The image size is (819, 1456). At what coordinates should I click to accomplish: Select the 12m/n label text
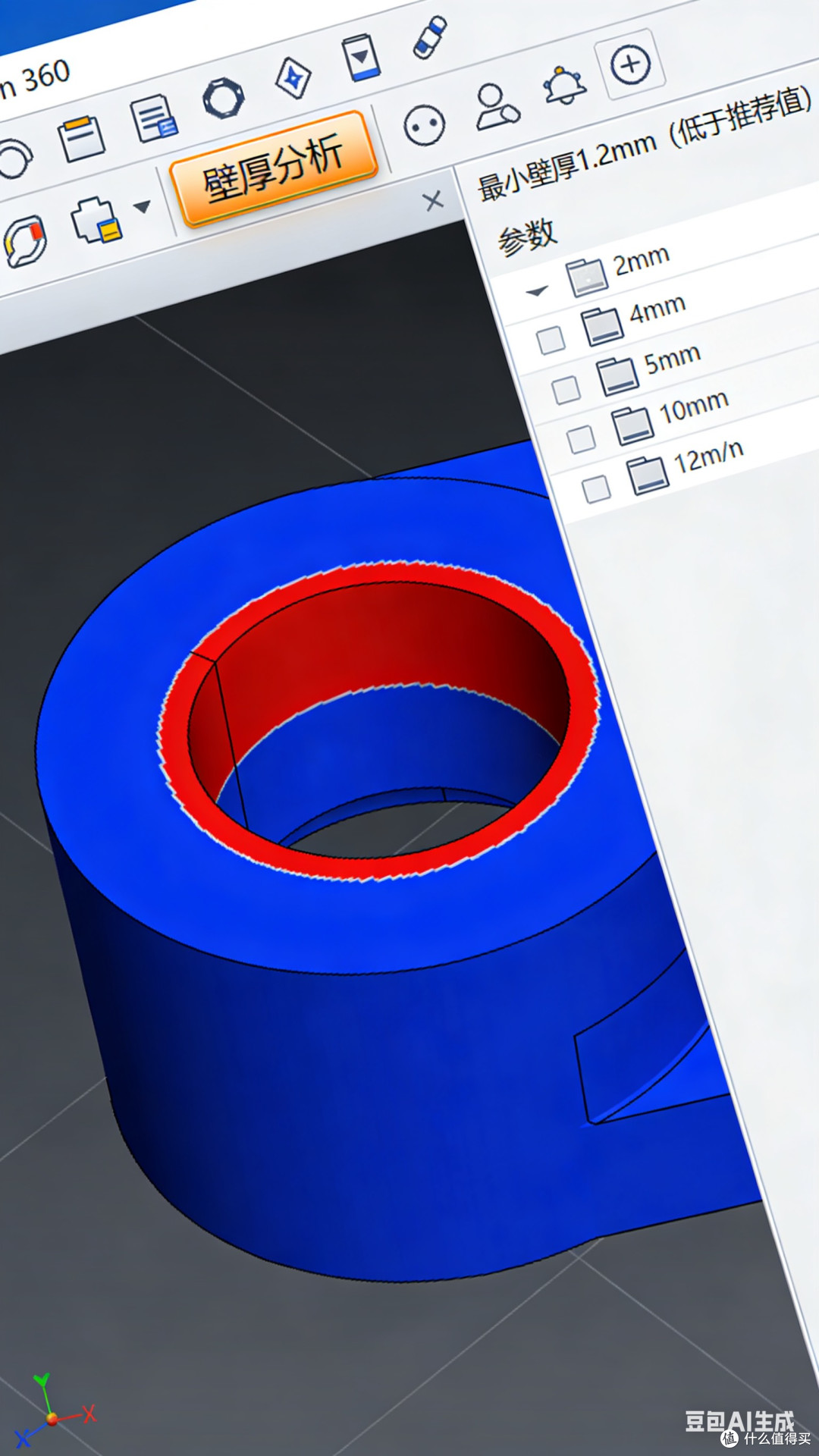pos(708,456)
